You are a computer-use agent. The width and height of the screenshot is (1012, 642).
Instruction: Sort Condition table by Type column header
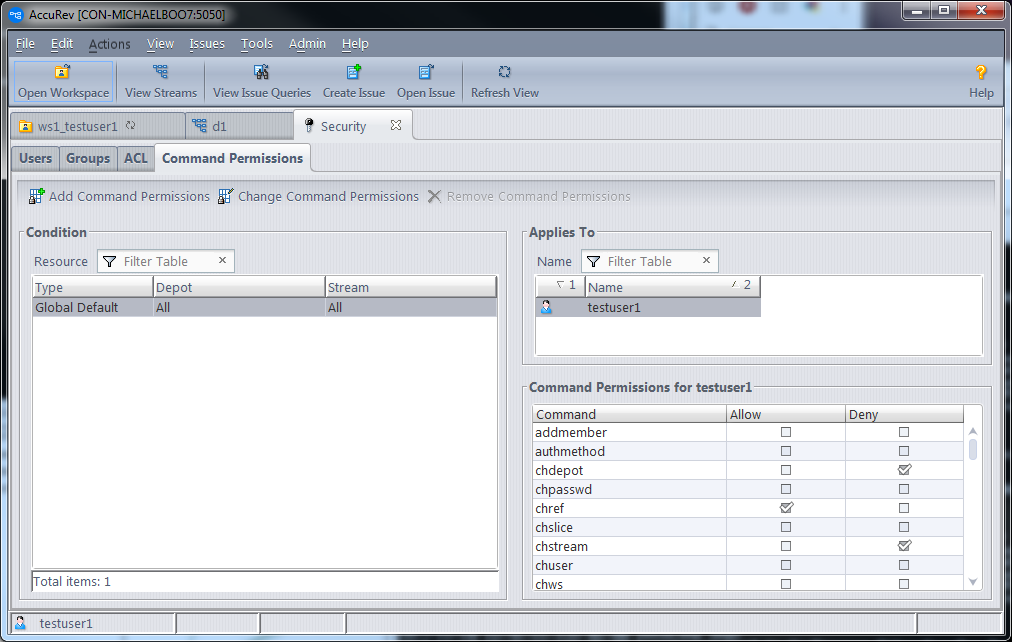pyautogui.click(x=92, y=288)
